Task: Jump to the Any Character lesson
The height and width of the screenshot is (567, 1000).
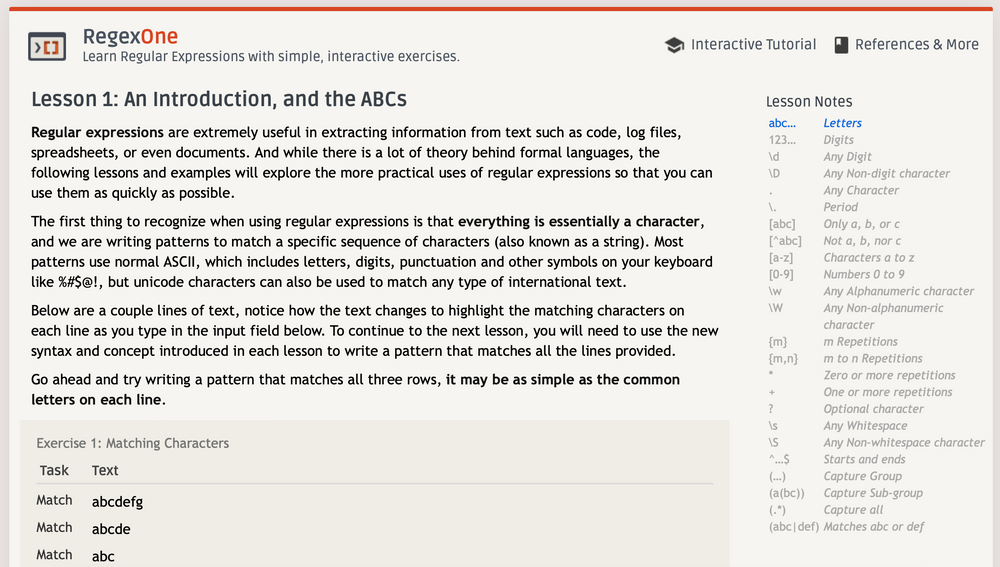Action: pyautogui.click(x=860, y=190)
